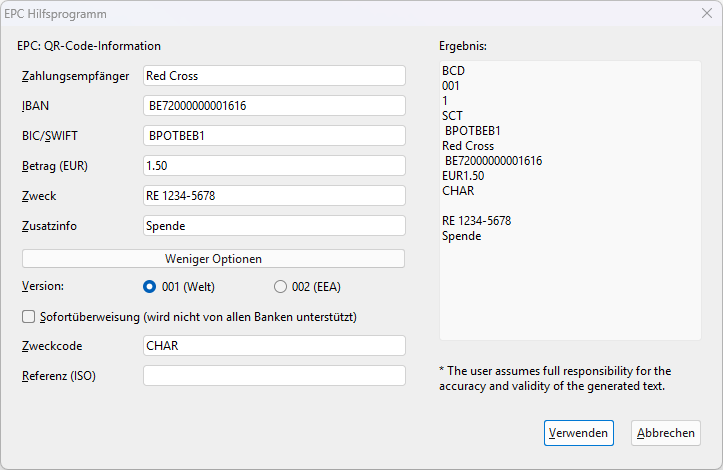Select the Betrag (EUR) field showing 1.50
The width and height of the screenshot is (723, 470).
[274, 166]
